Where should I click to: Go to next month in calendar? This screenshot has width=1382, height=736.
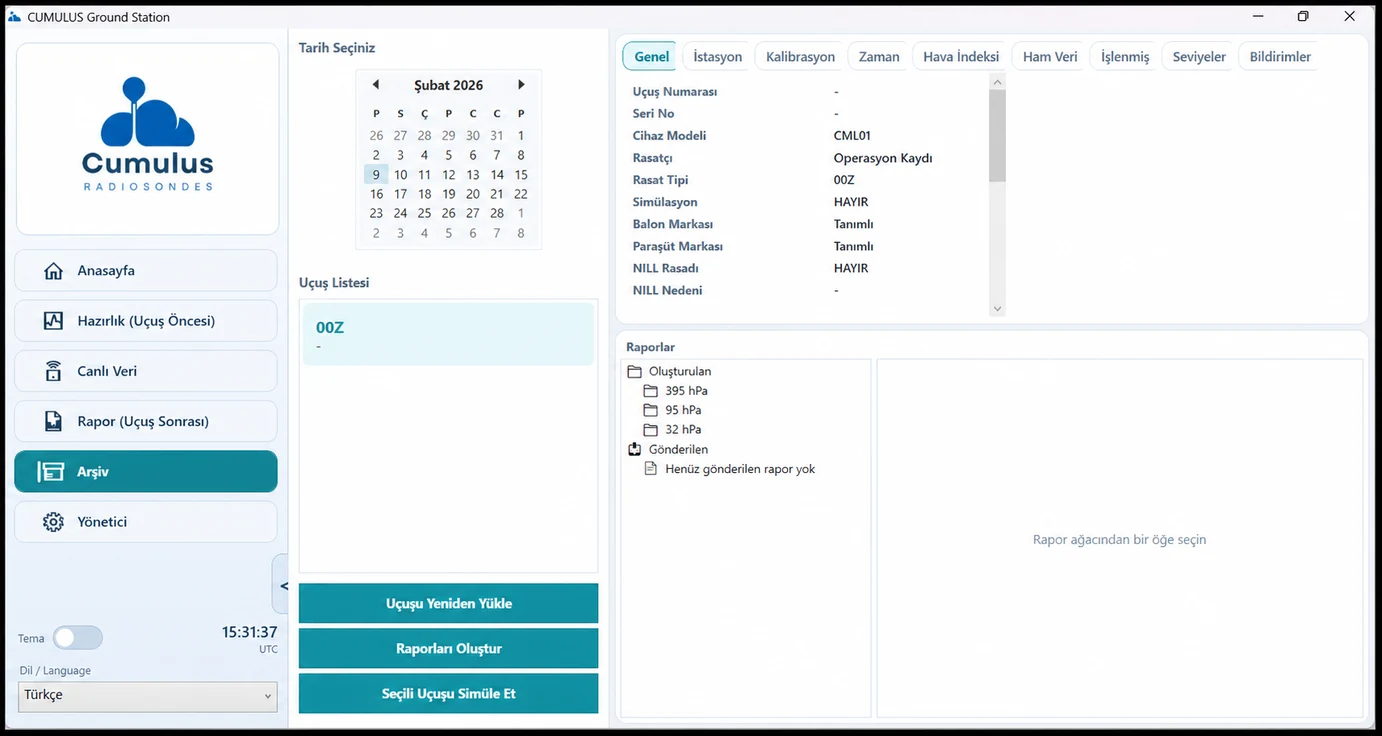(521, 85)
